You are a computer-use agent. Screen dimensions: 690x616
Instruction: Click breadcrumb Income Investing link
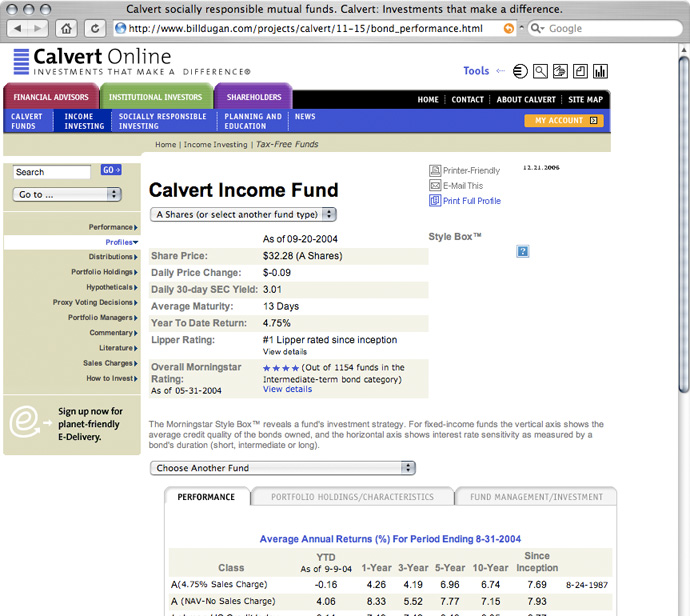pos(216,145)
